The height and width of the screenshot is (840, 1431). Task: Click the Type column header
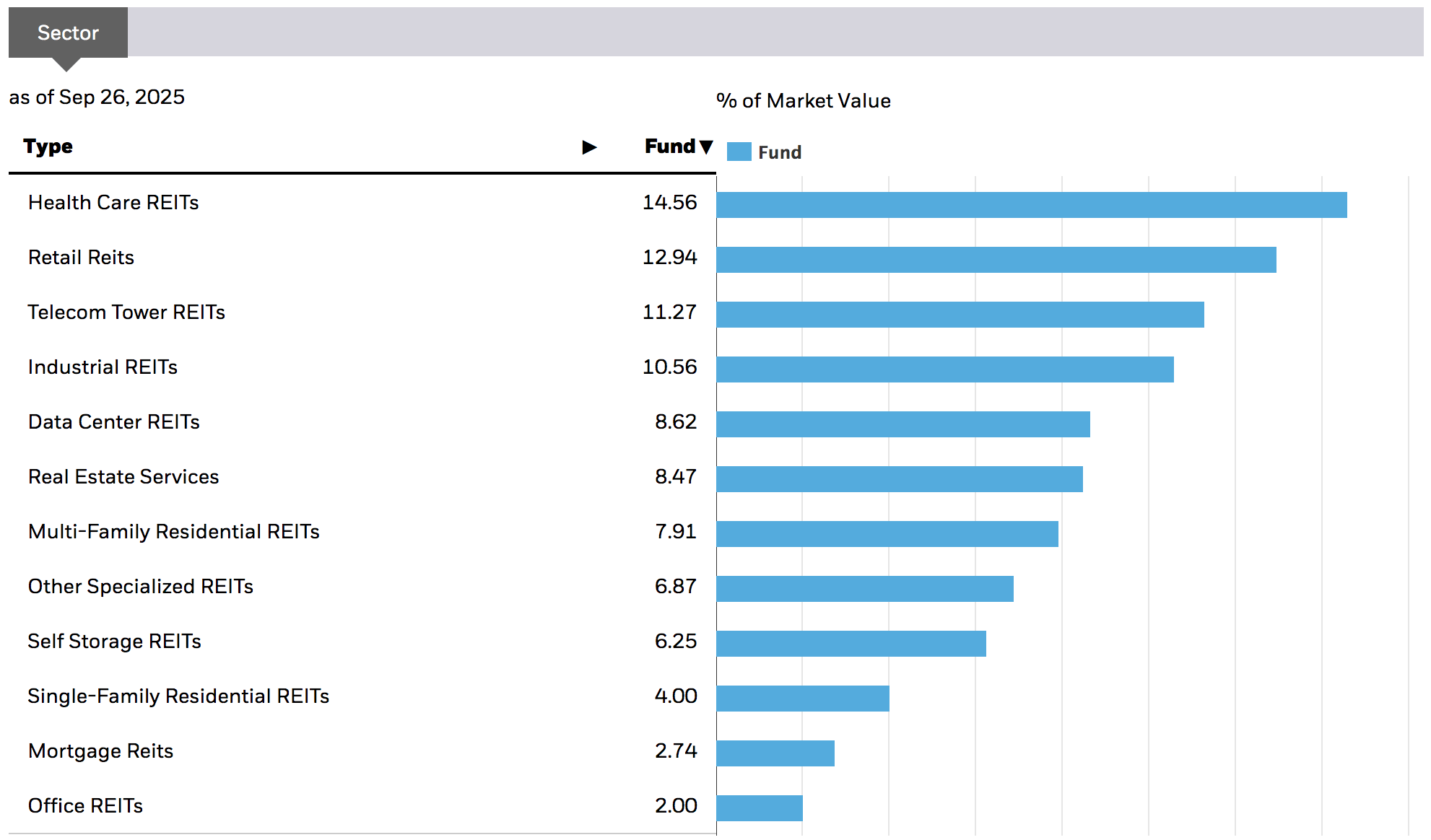[x=48, y=146]
